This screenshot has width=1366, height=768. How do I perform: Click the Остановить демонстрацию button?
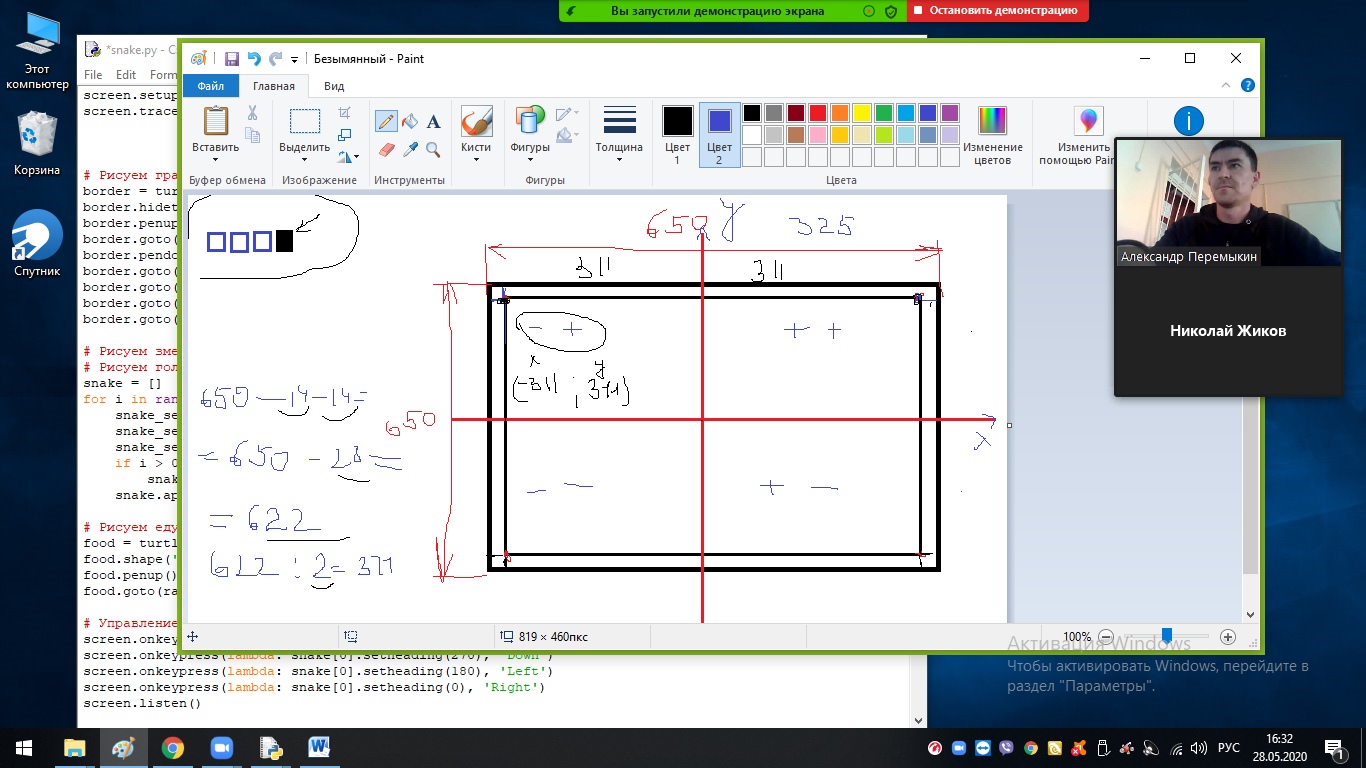(996, 11)
